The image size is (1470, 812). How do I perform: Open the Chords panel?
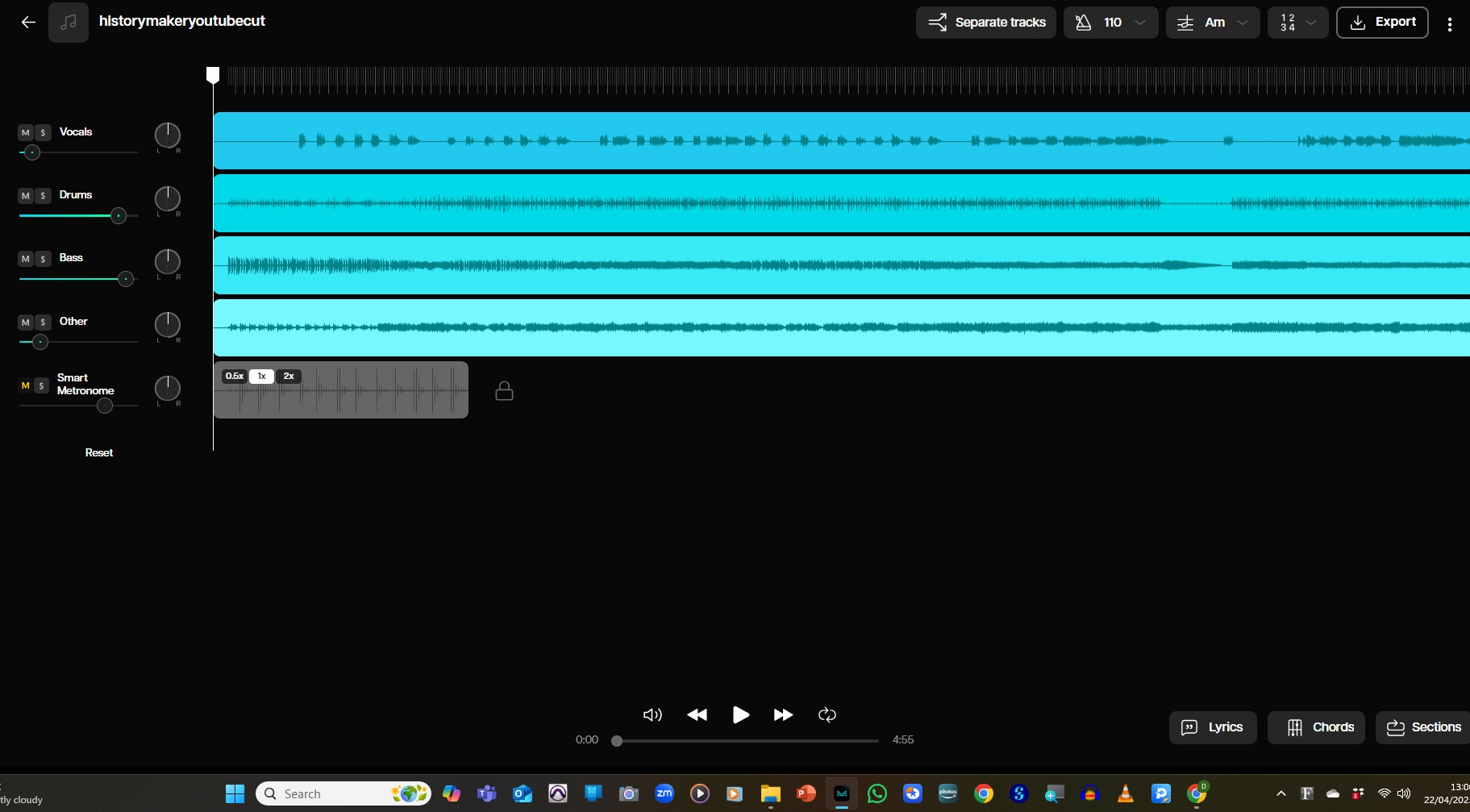tap(1316, 727)
